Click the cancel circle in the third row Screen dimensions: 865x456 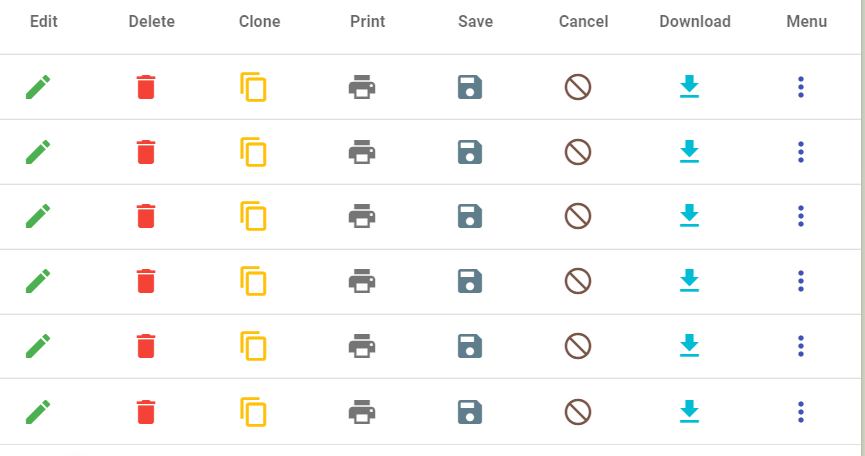point(578,216)
